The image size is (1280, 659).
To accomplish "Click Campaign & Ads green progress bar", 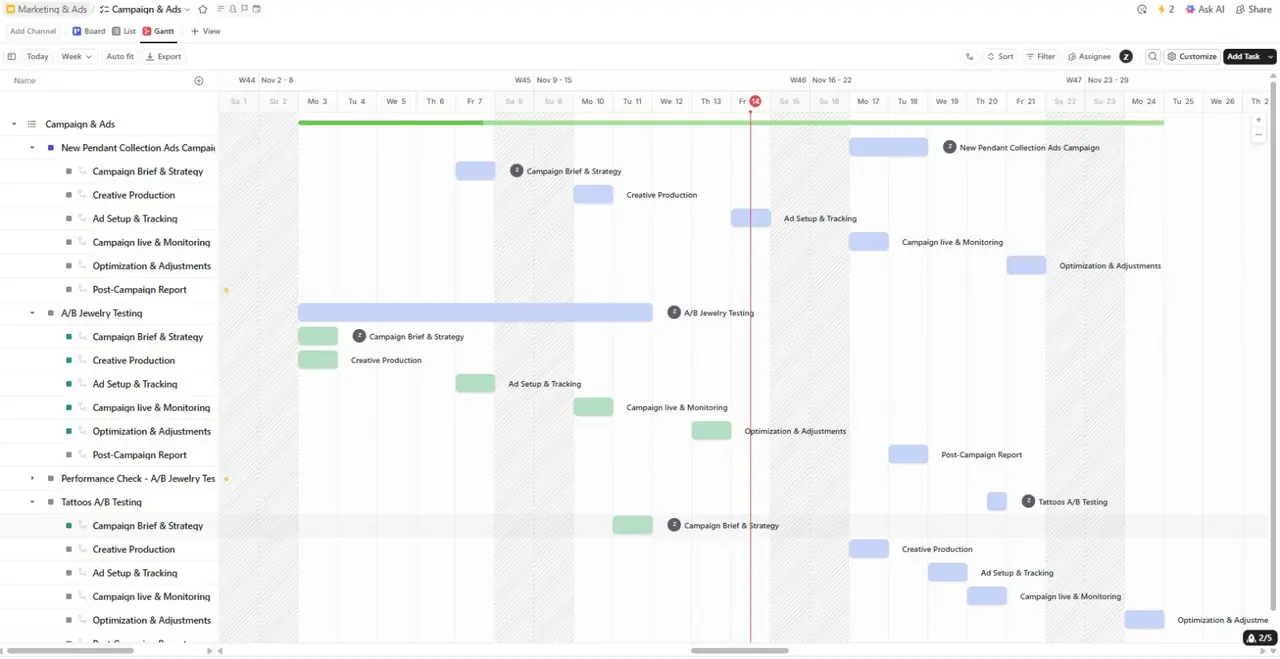I will [x=731, y=123].
